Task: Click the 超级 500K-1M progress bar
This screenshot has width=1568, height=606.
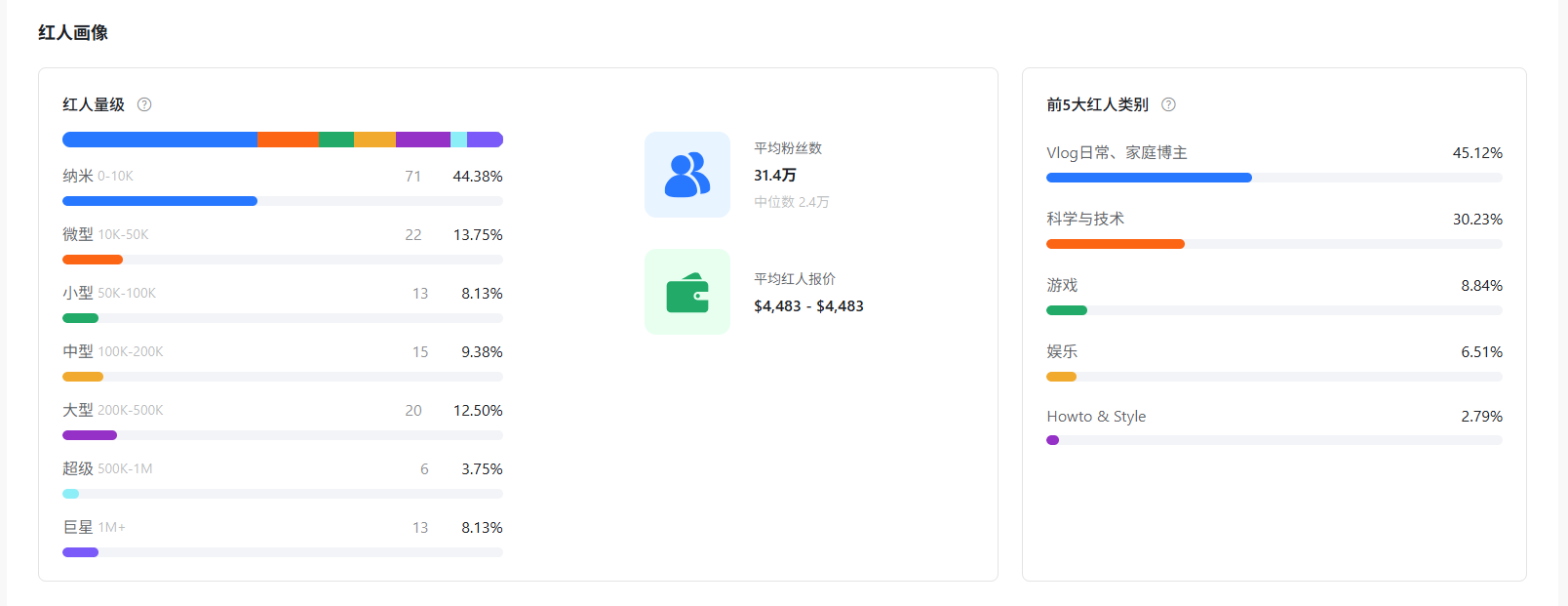Action: [x=283, y=494]
